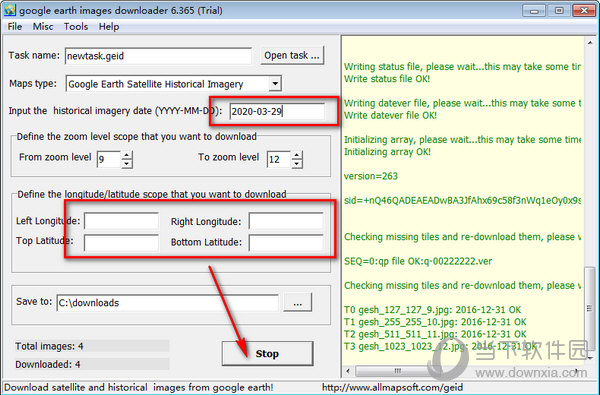Minimize the downloader window
600x395 pixels.
(534, 10)
